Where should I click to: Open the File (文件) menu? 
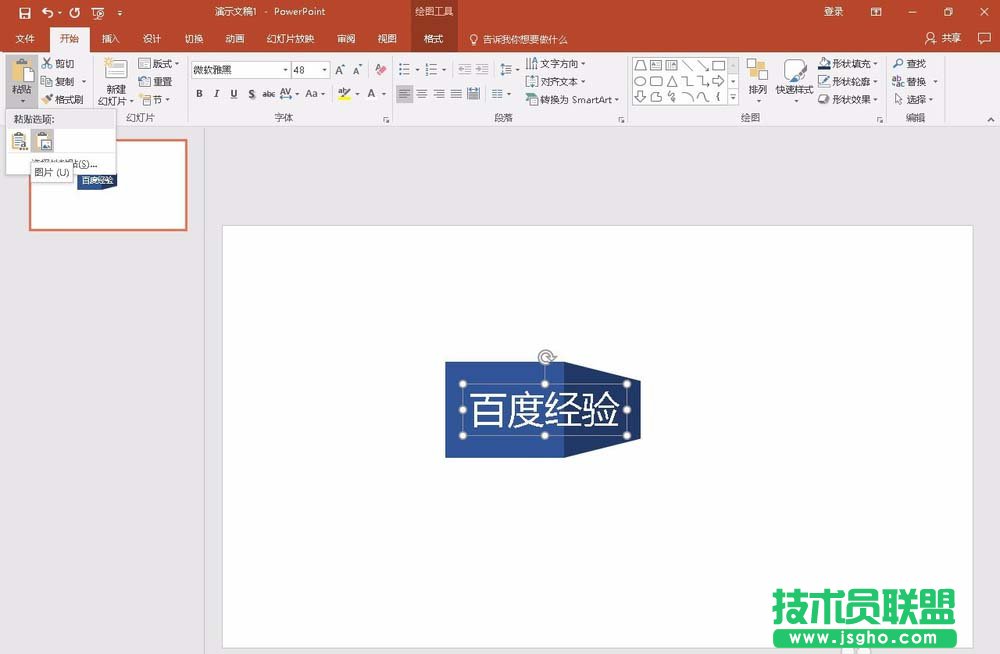point(24,38)
